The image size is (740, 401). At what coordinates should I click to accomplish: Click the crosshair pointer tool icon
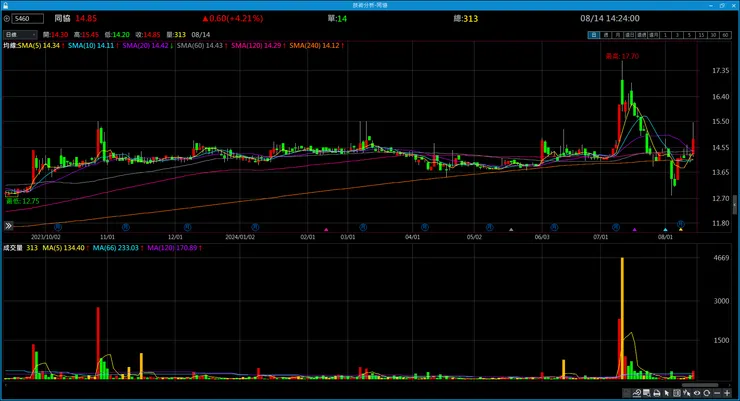click(687, 393)
